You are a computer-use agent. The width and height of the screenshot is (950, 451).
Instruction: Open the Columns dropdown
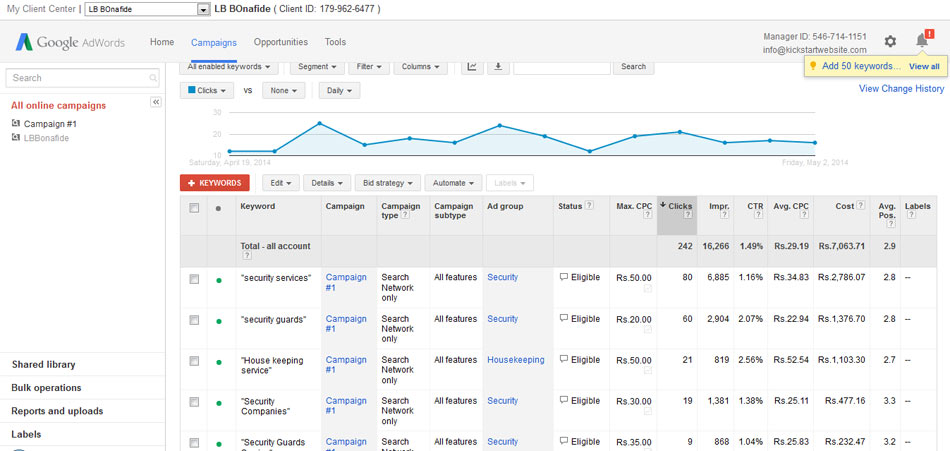coord(420,67)
